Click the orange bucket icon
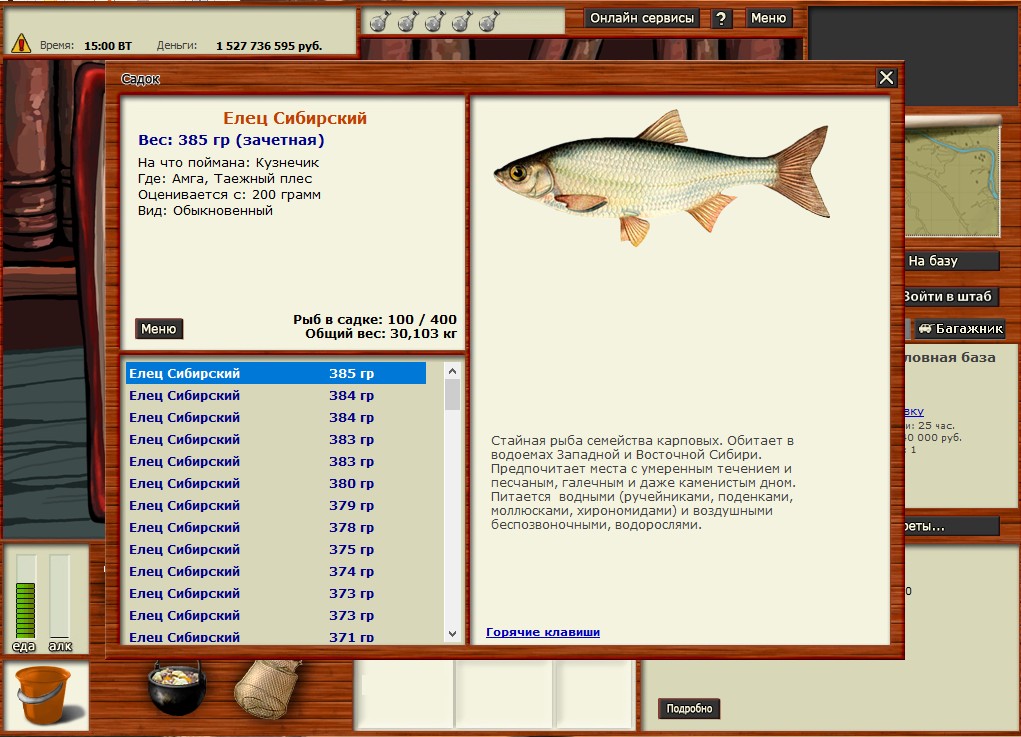The height and width of the screenshot is (737, 1021). pos(44,694)
